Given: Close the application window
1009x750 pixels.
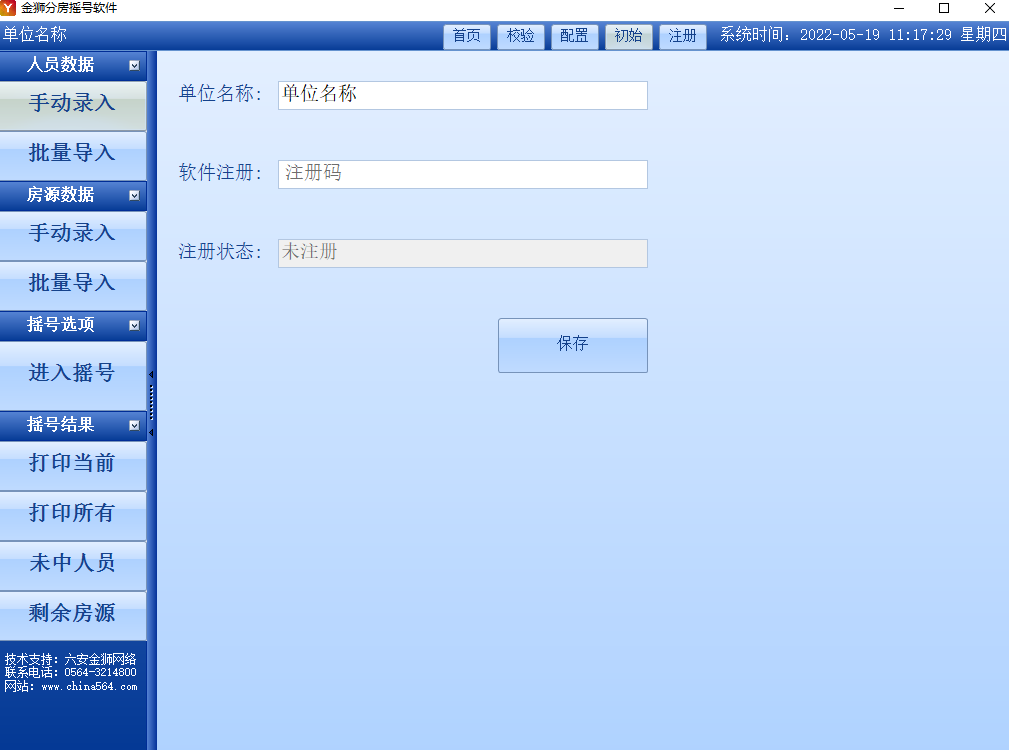Looking at the screenshot, I should pyautogui.click(x=990, y=8).
